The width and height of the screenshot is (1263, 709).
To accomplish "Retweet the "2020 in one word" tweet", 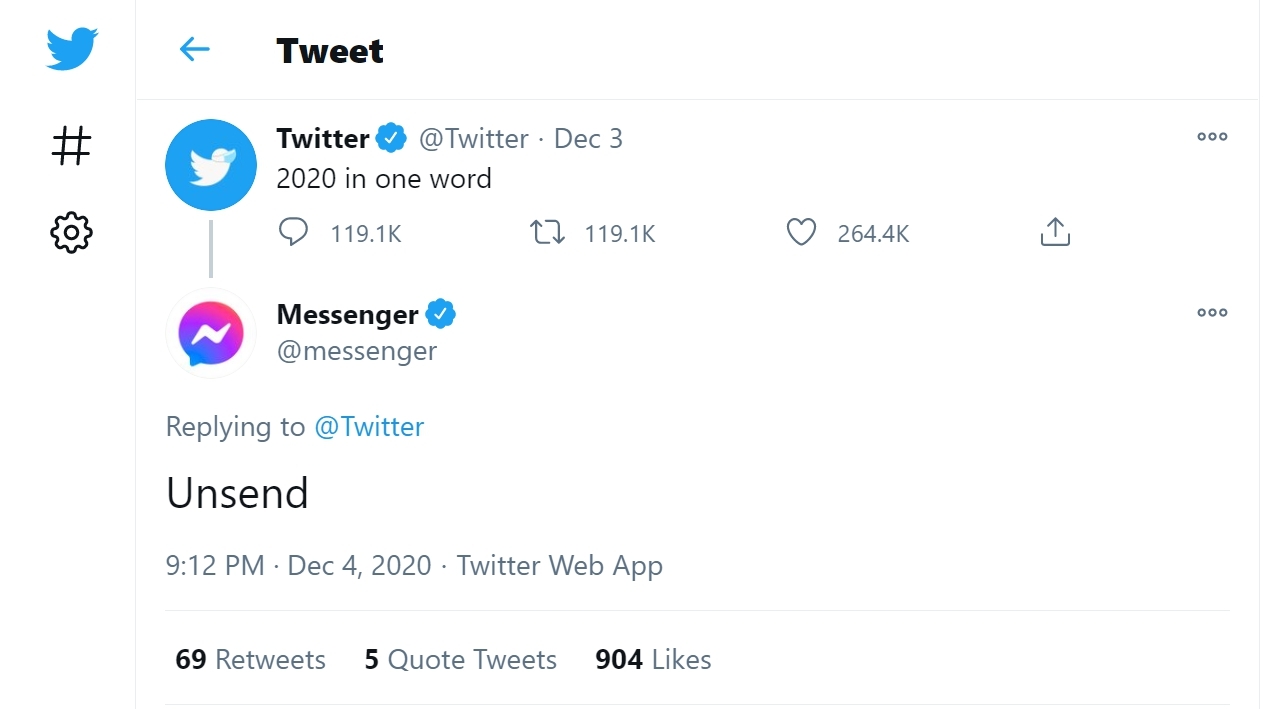I will pos(547,233).
